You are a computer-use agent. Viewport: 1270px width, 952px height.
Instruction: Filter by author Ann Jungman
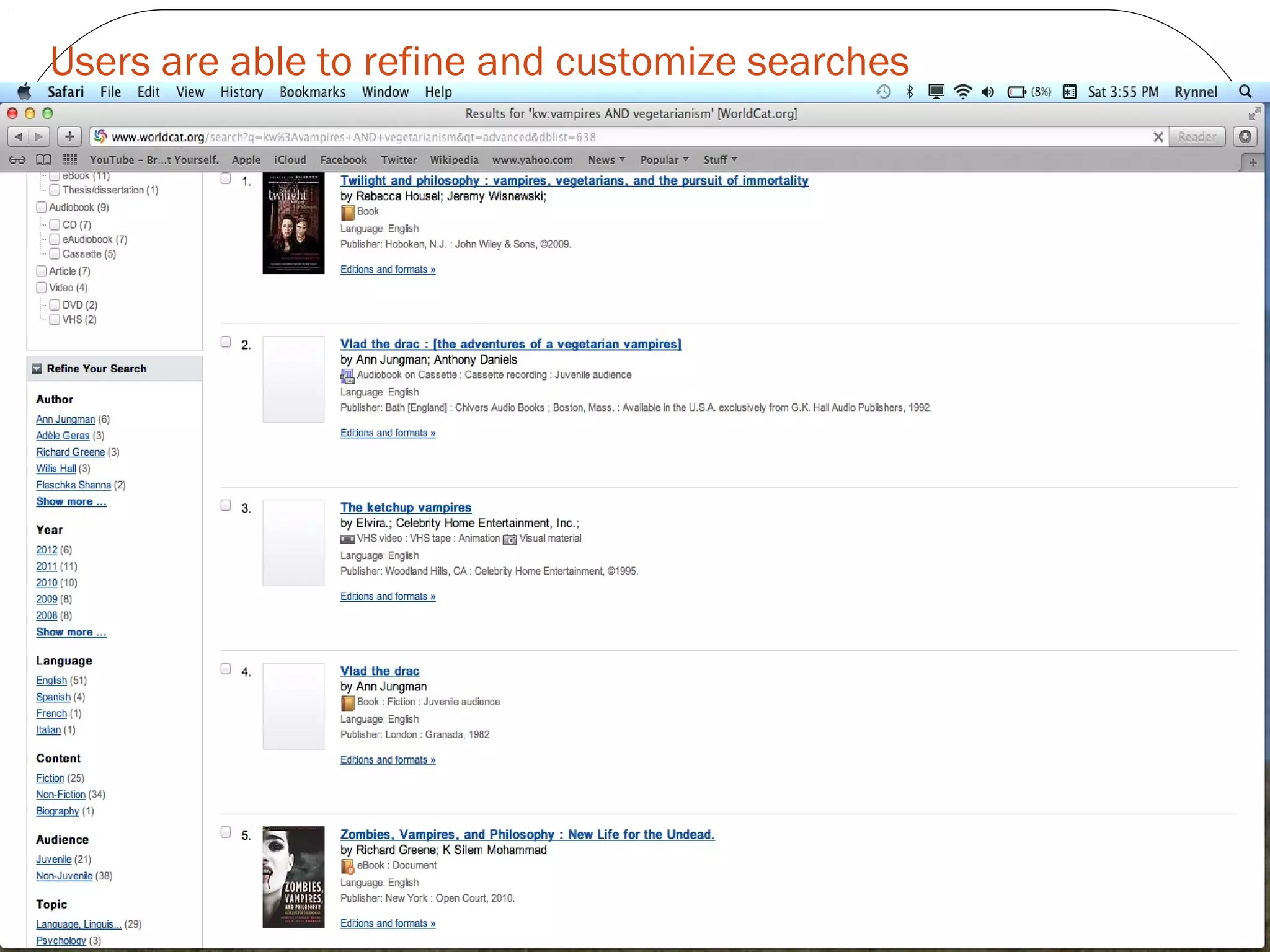[66, 420]
